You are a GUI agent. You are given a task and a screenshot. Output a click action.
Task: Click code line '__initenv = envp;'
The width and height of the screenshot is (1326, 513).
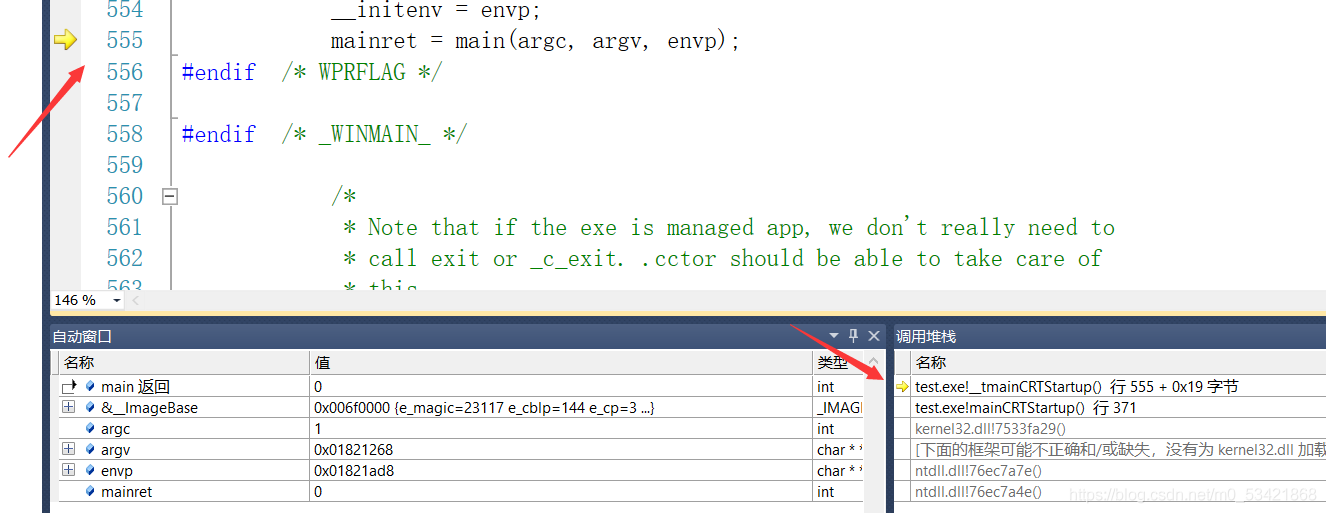[437, 10]
